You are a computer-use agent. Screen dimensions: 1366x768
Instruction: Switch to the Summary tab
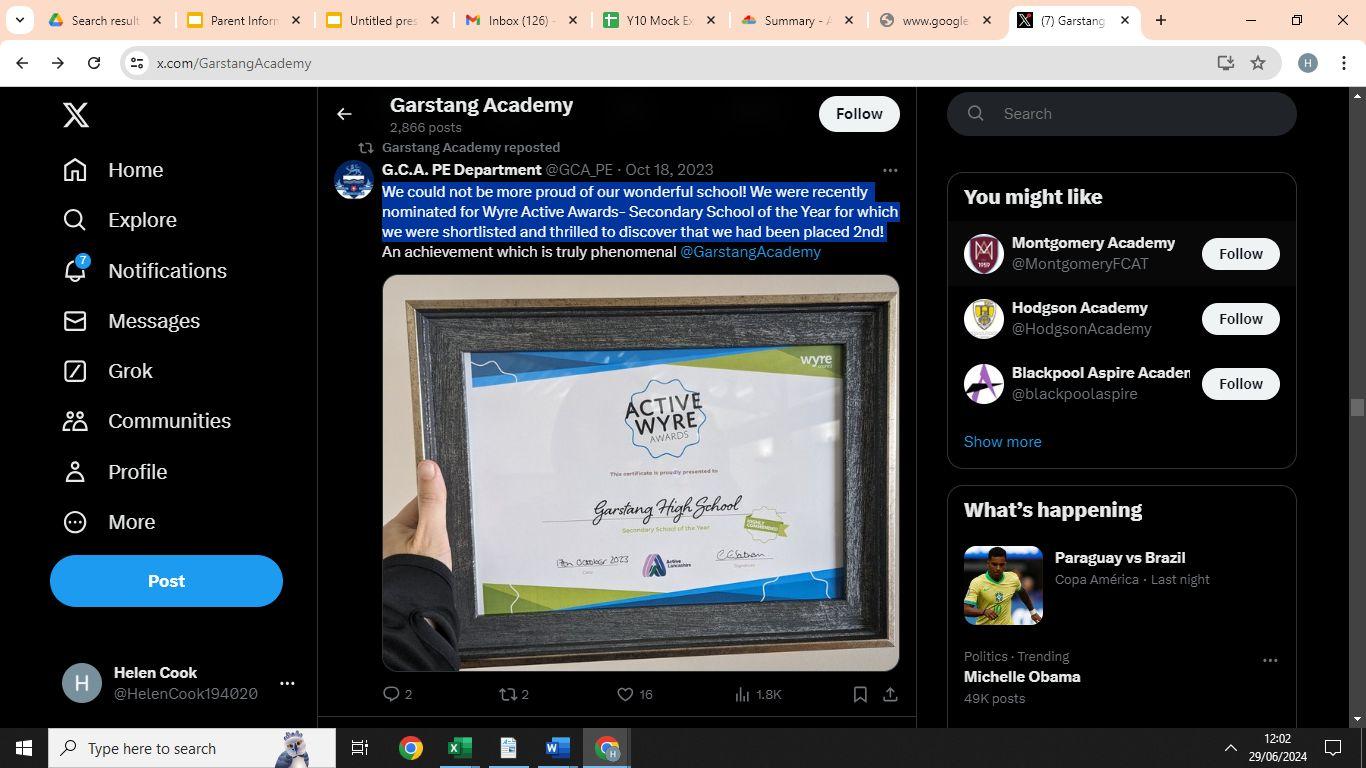(797, 20)
